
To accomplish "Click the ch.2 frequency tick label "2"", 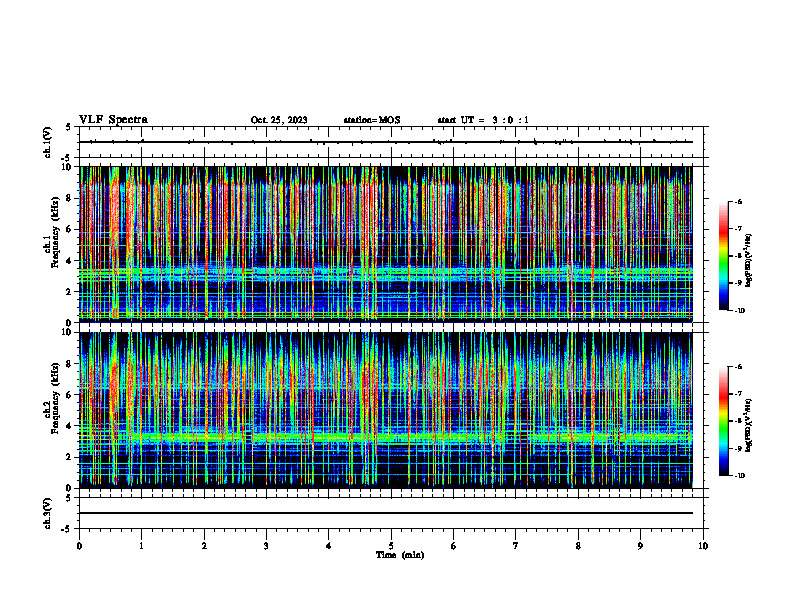I will (70, 457).
